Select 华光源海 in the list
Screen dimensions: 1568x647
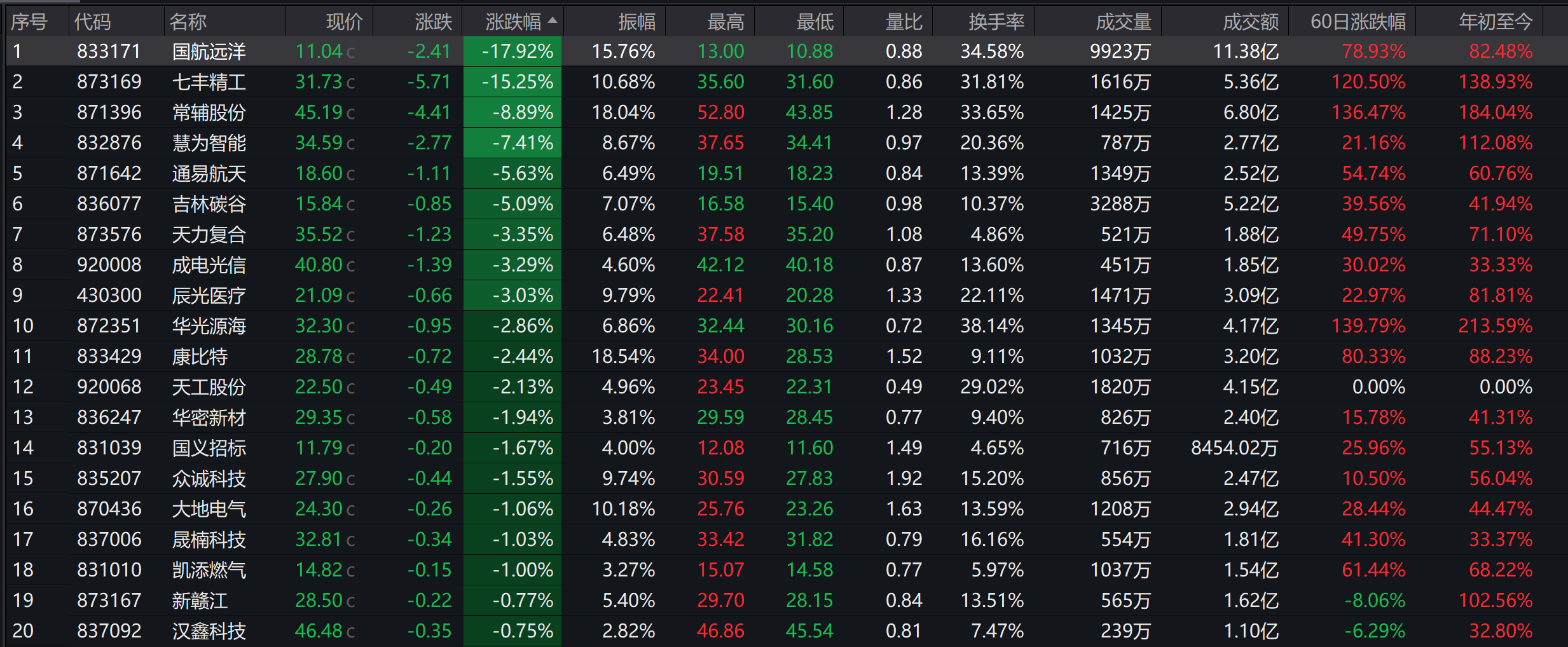209,326
